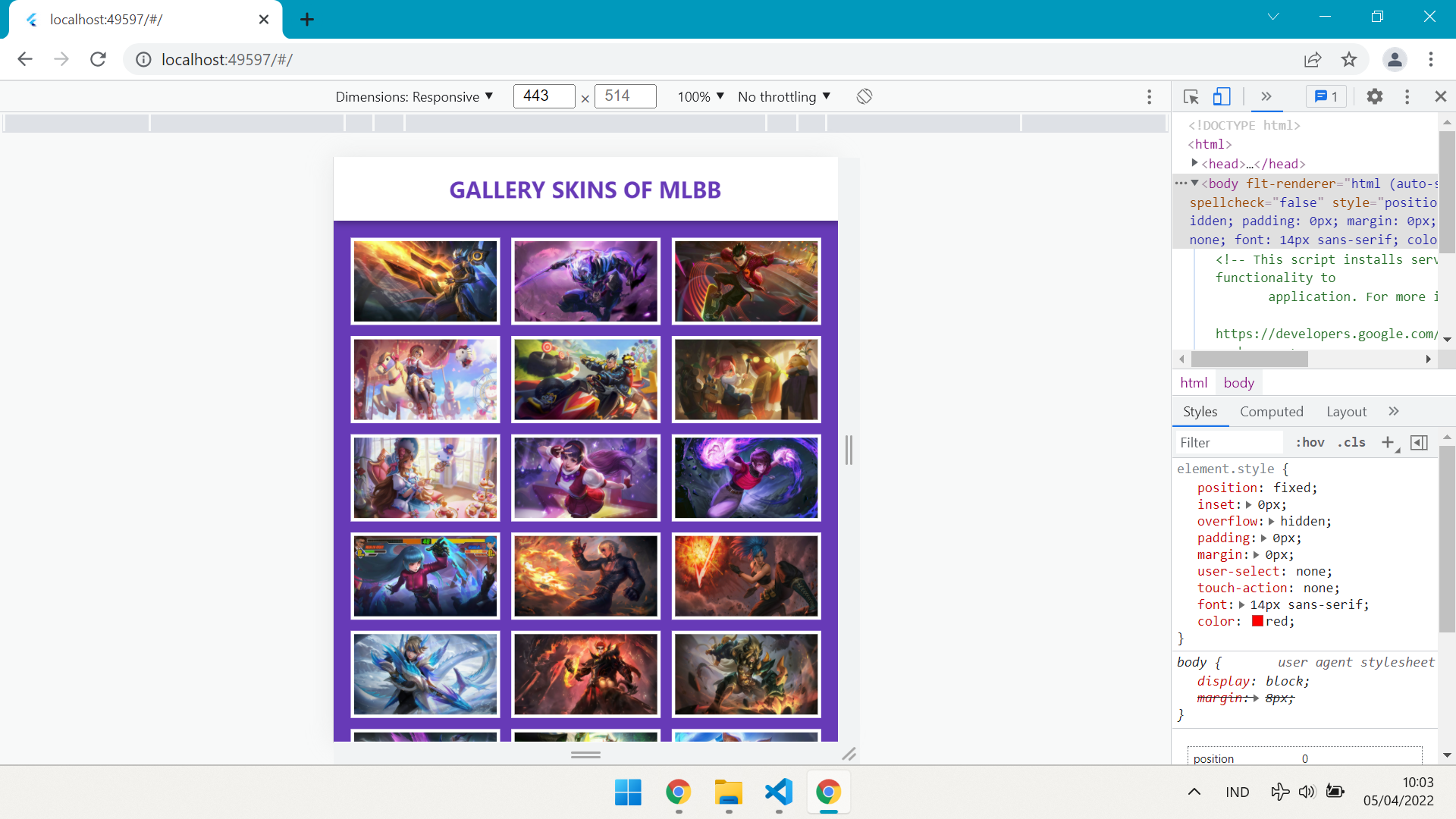Click the computed styles sidebar icon
This screenshot has height=819, width=1456.
coord(1419,442)
